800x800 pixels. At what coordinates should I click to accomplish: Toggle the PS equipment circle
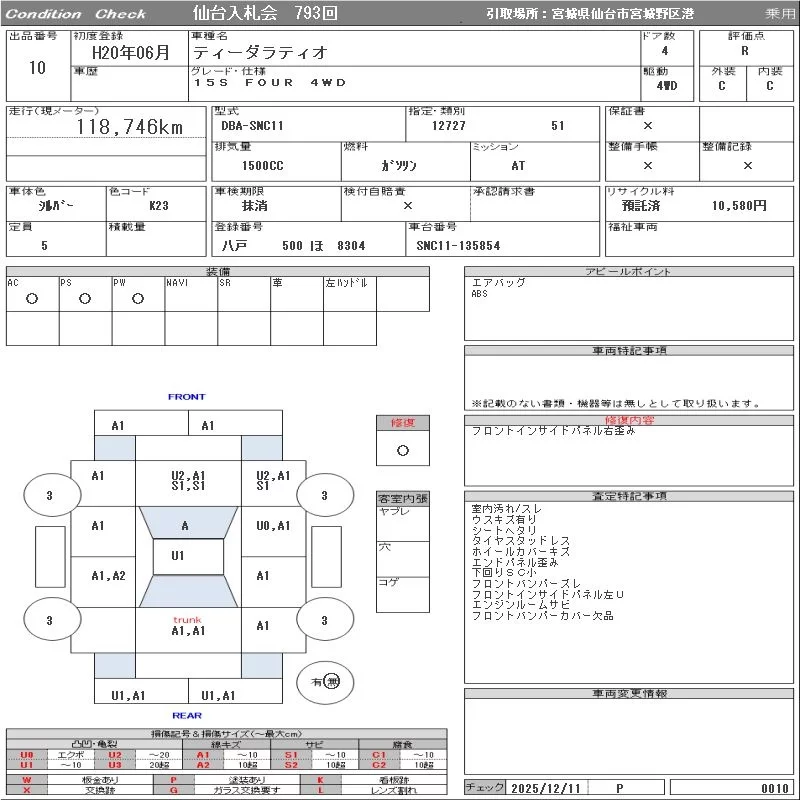(x=85, y=298)
